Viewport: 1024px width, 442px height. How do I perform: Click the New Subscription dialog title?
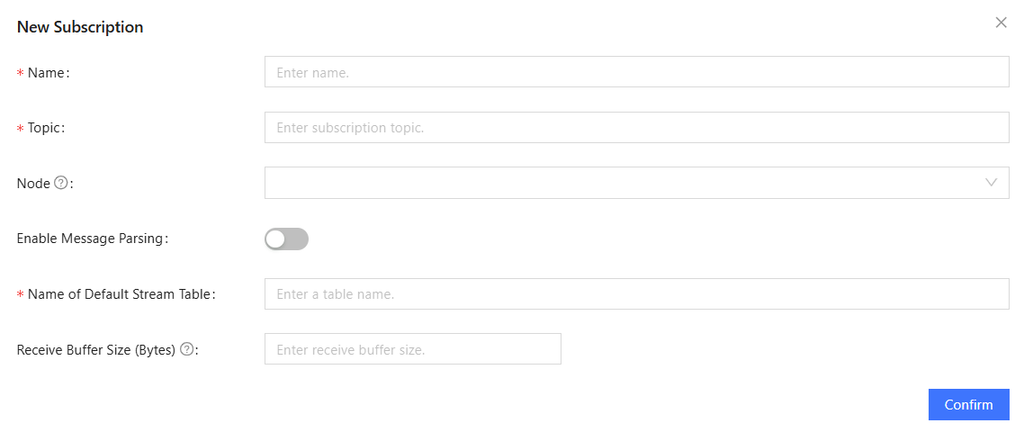80,27
